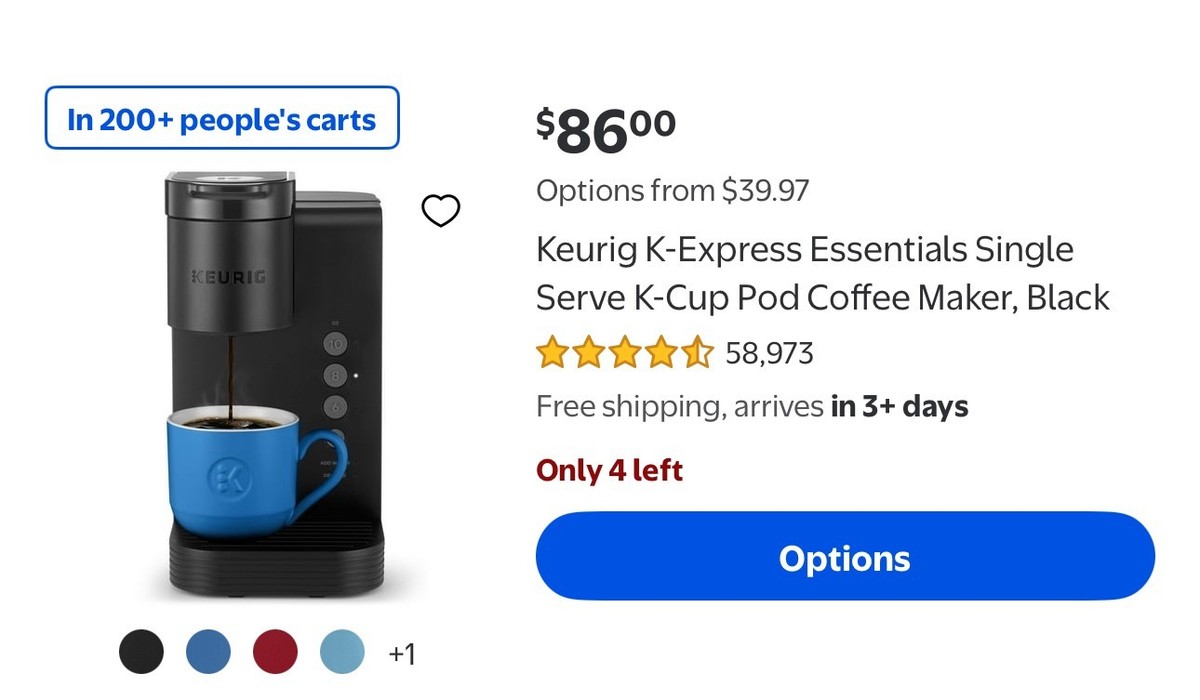Screen dimensions: 1200x700
Task: Select the black color swatch circle
Action: click(140, 651)
